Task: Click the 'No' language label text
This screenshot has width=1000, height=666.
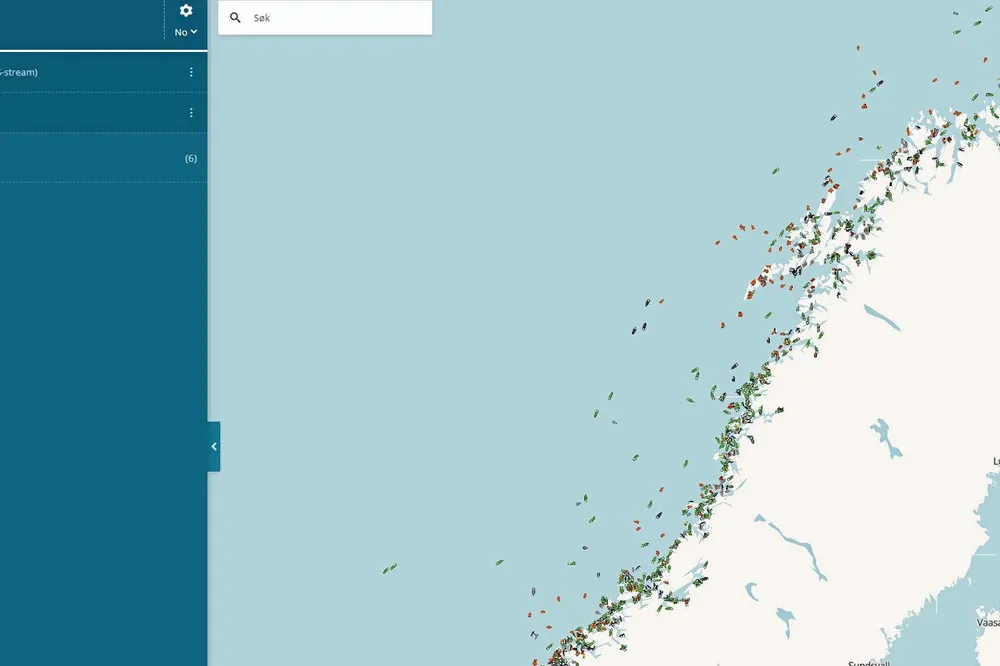Action: [x=181, y=32]
